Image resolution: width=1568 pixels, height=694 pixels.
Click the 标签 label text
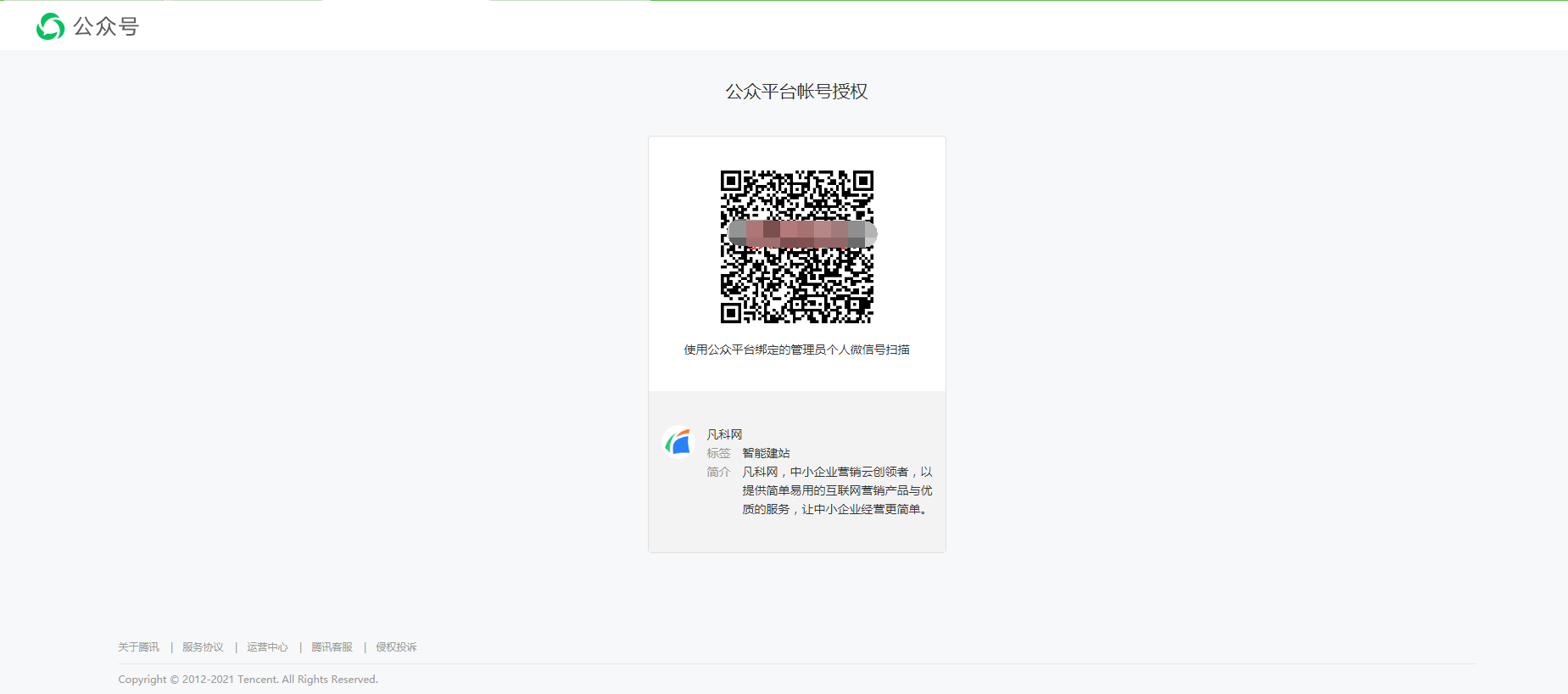(718, 453)
